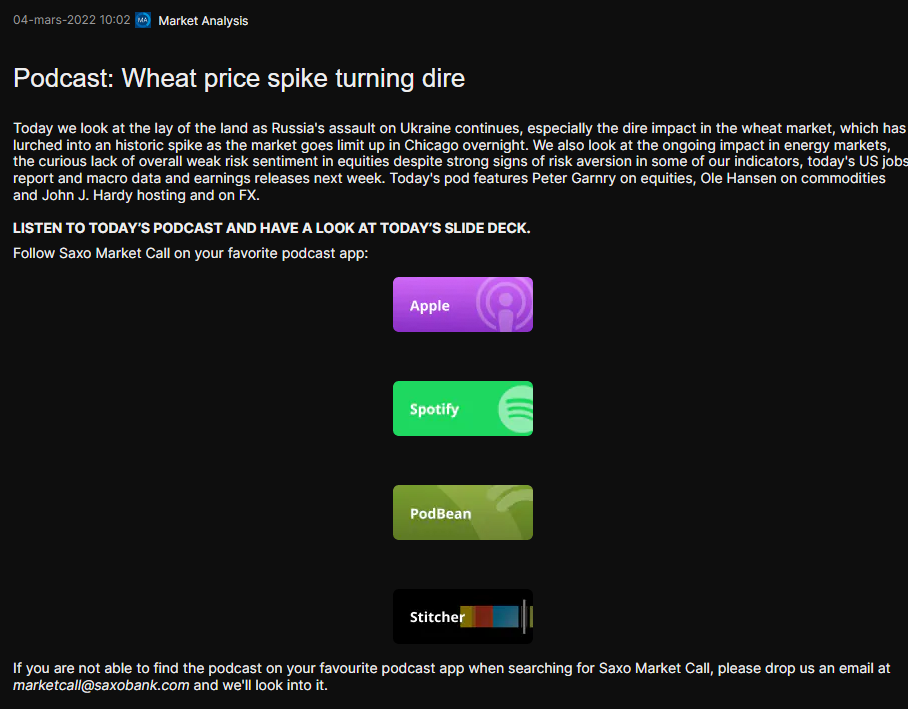
Task: Open the Market Analysis category label
Action: point(203,21)
